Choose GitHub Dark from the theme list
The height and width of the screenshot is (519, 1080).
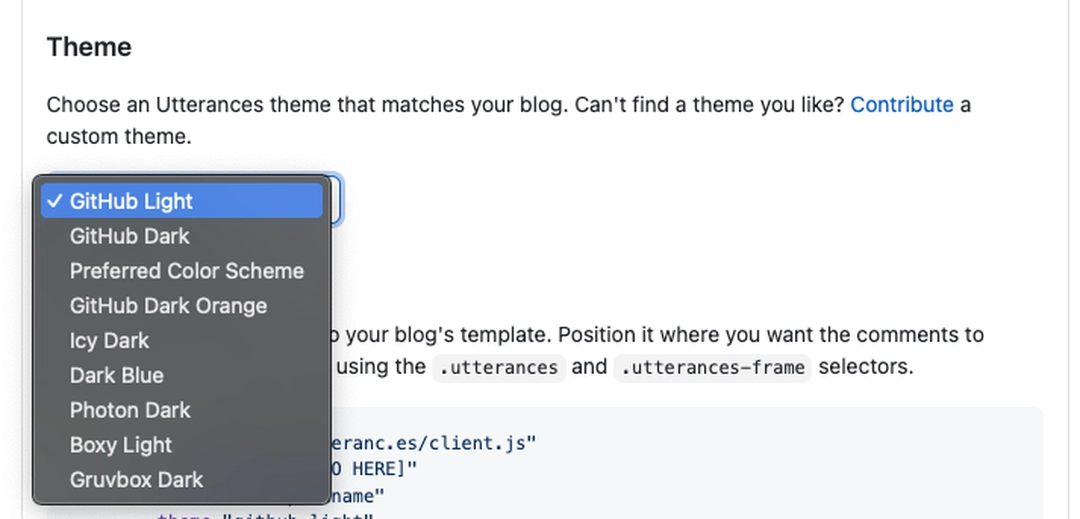point(182,236)
